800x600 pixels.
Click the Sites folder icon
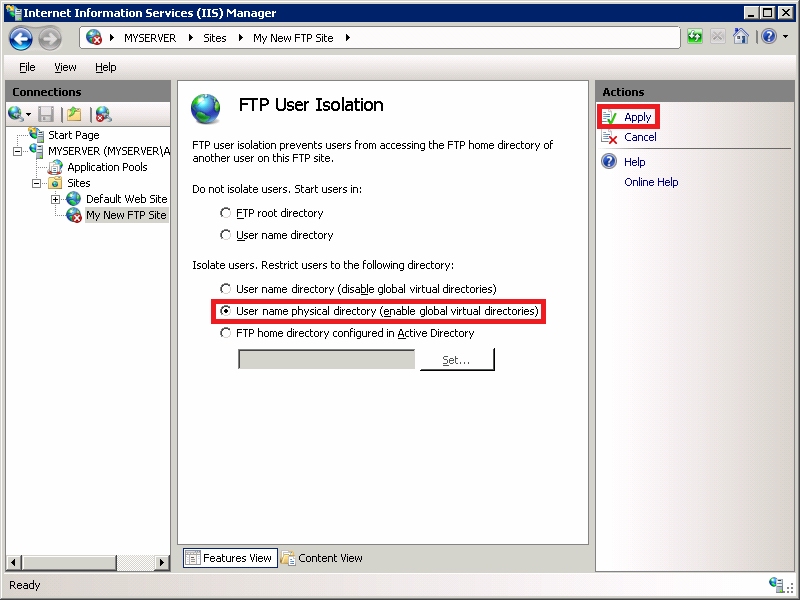coord(55,183)
